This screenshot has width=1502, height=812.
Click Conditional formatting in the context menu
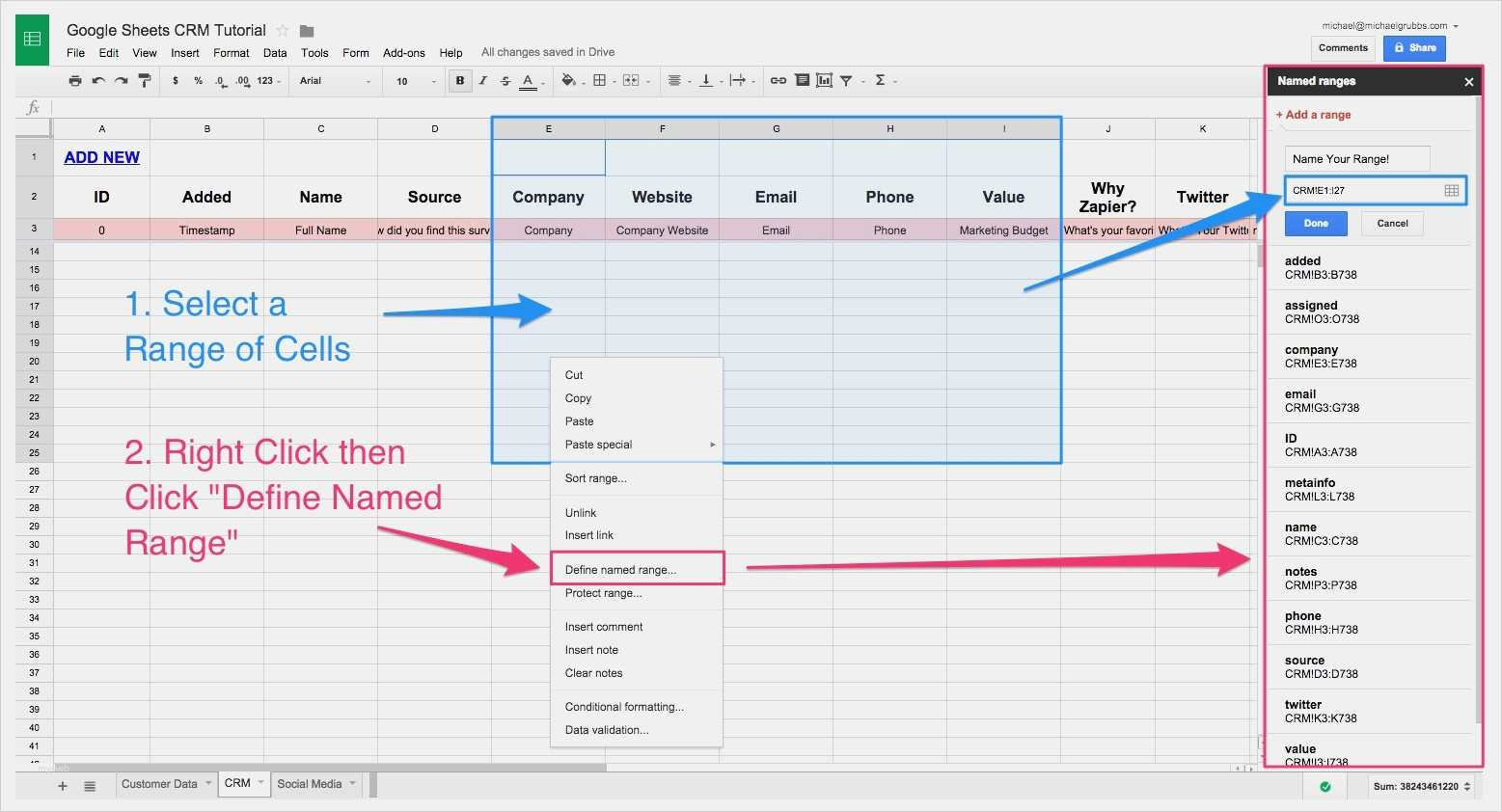(637, 707)
